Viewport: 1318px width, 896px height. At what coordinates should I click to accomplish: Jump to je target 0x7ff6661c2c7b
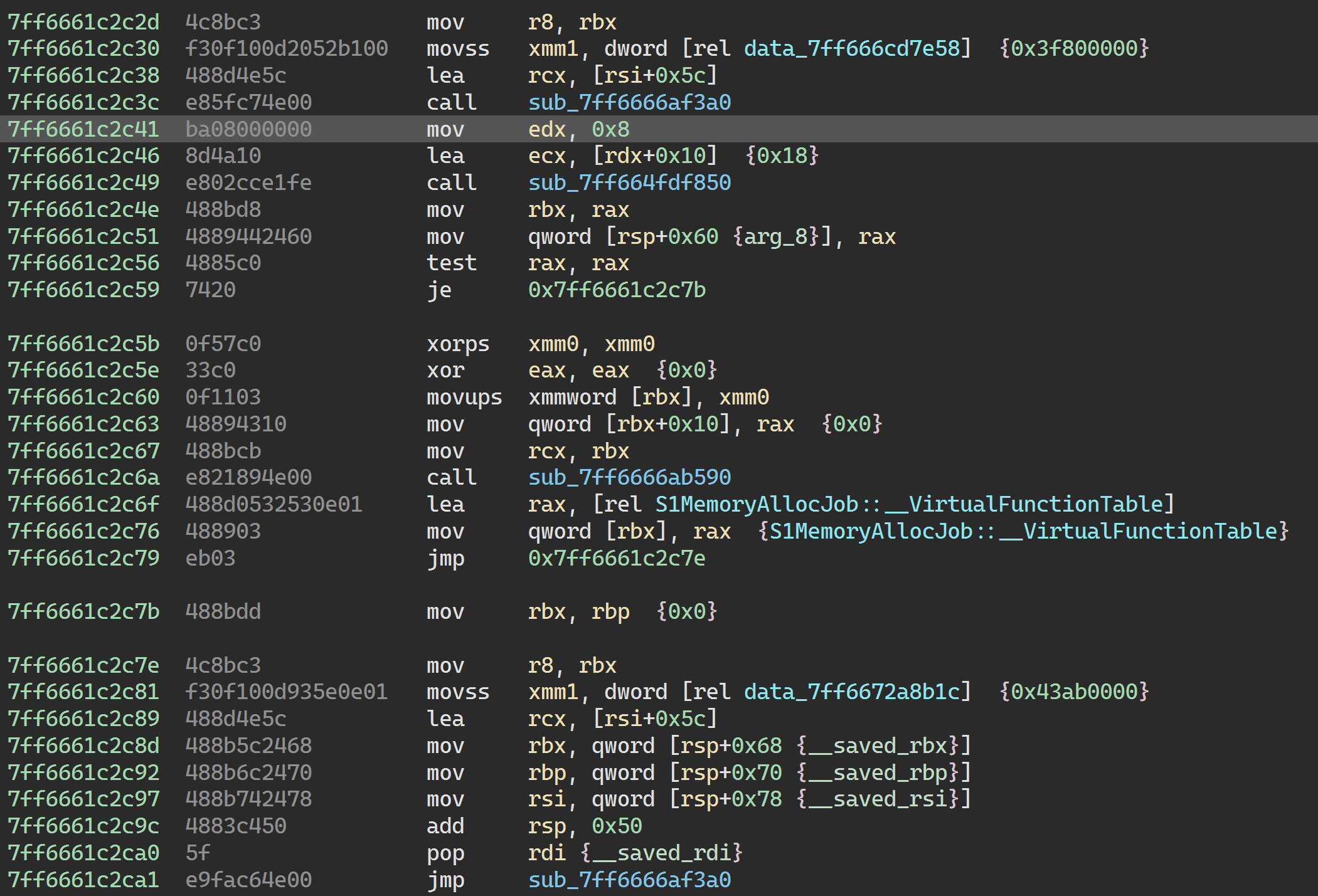point(617,290)
